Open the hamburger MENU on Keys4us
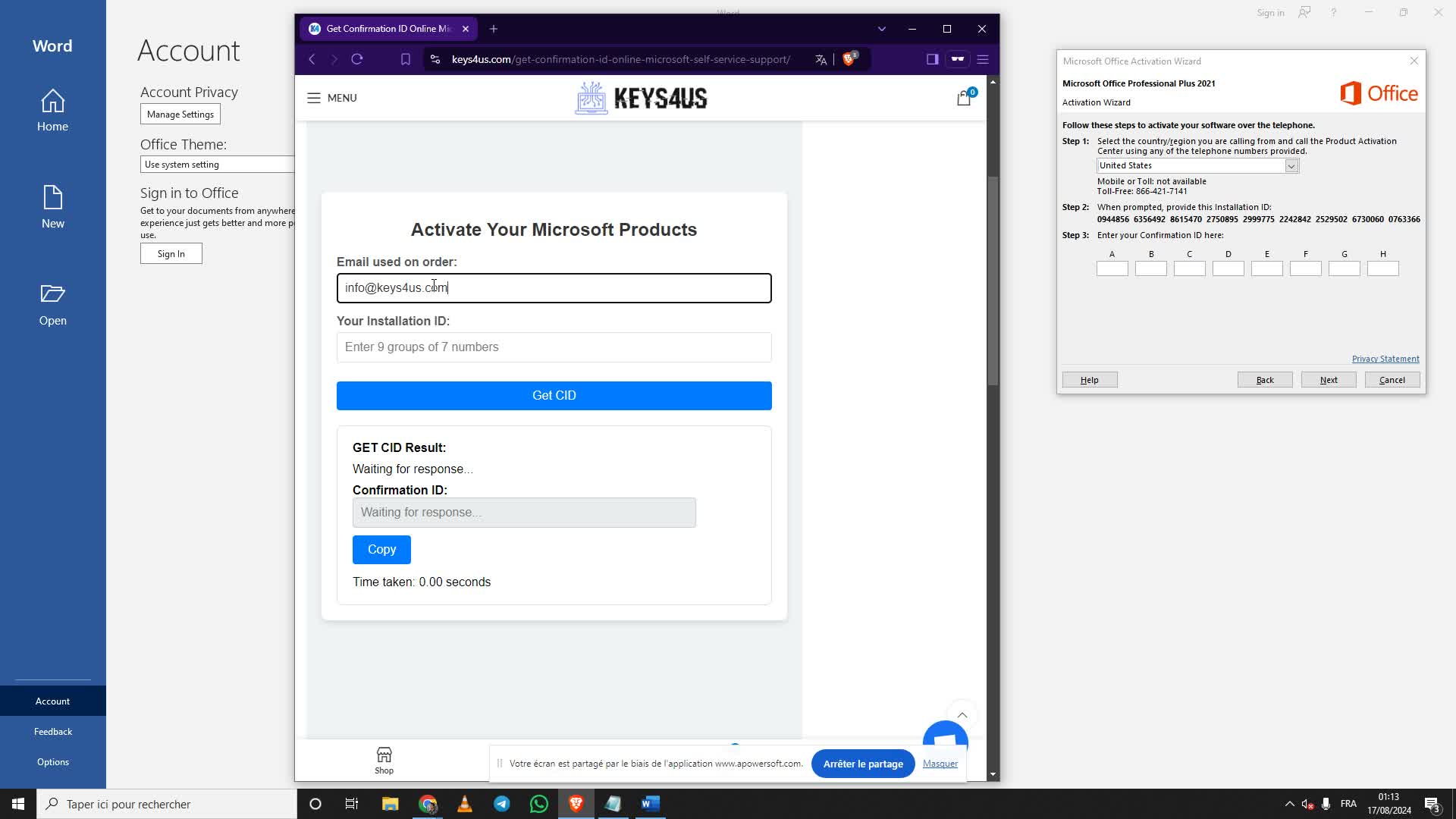The image size is (1456, 819). coord(331,98)
